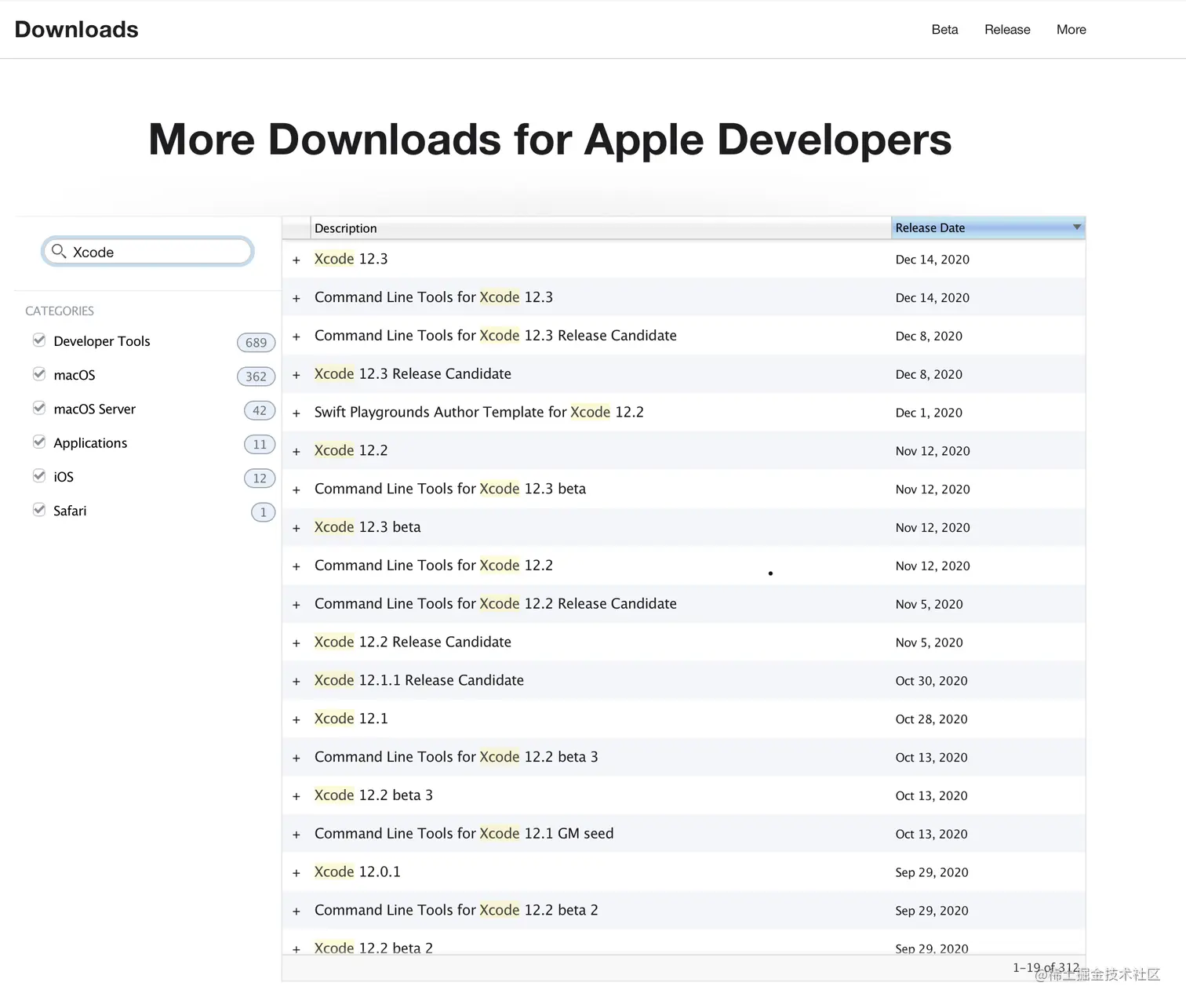Toggle the iOS category checkbox
1186x1008 pixels.
click(39, 475)
